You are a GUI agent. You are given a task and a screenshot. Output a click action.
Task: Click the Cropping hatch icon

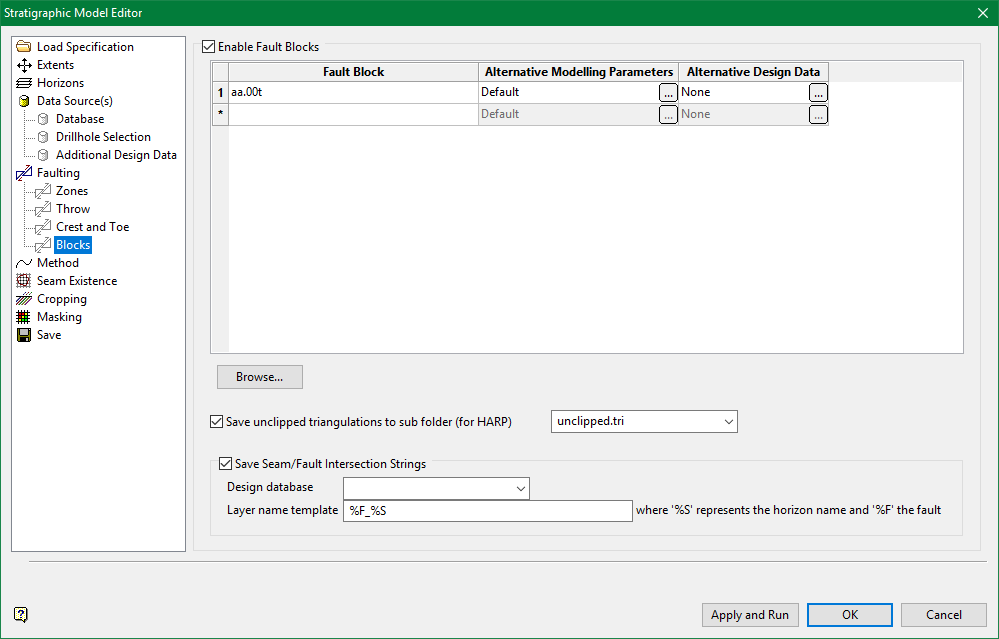[24, 299]
